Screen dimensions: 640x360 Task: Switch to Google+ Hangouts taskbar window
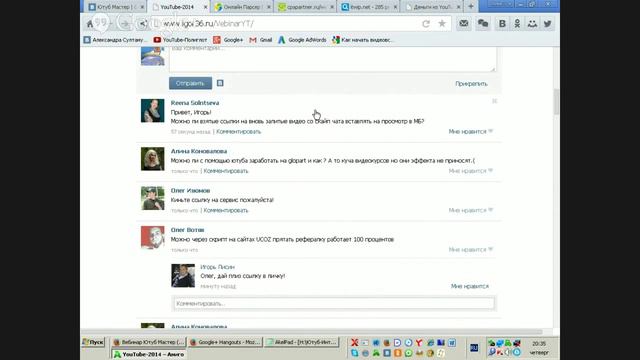pos(225,342)
